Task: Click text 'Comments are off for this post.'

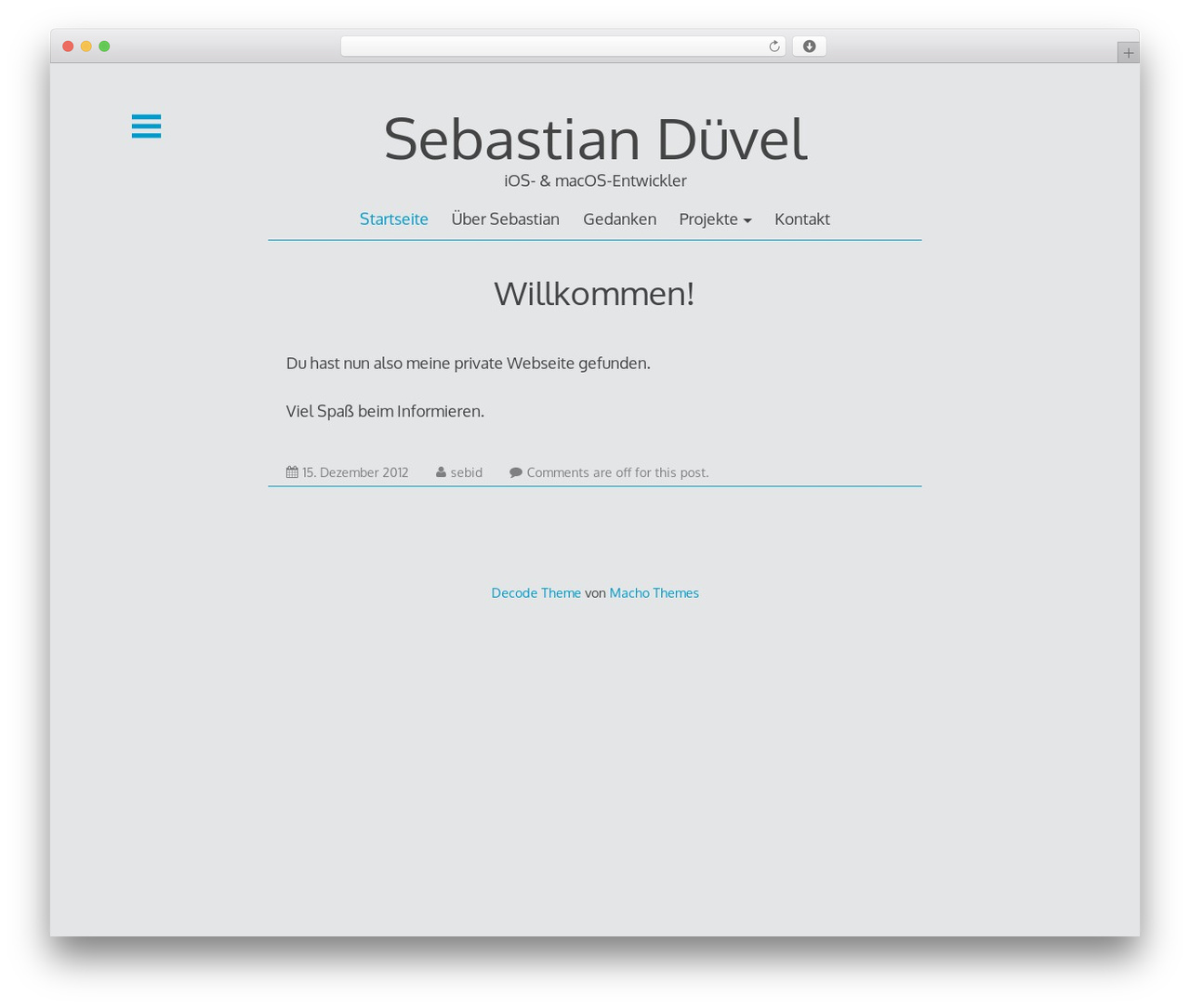Action: point(617,472)
